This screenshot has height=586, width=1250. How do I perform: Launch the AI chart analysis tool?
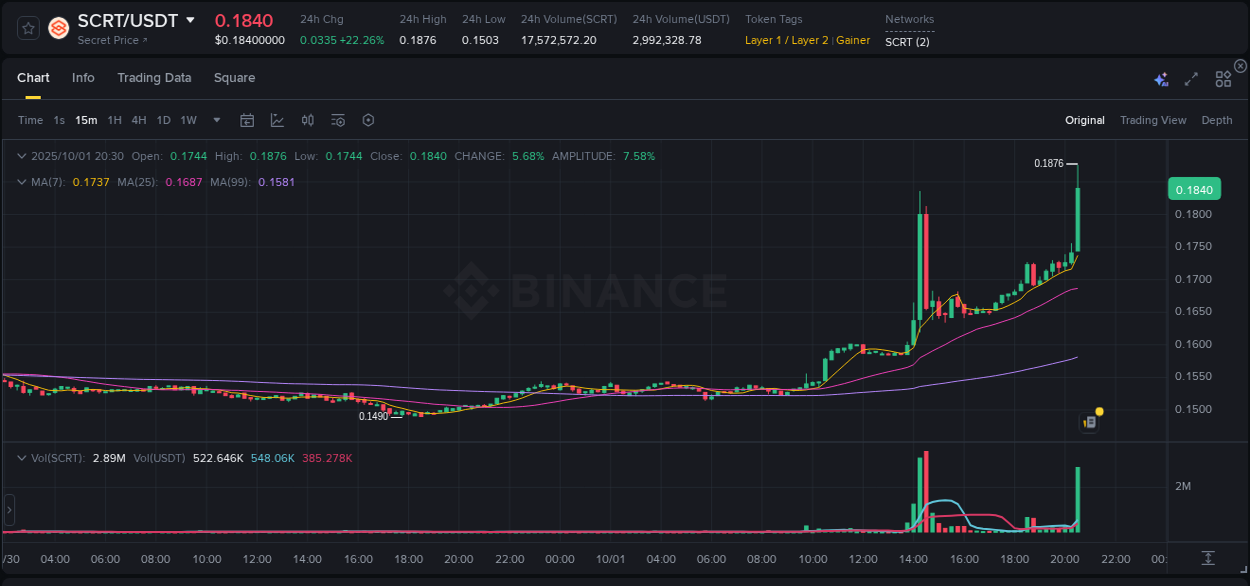tap(1160, 78)
